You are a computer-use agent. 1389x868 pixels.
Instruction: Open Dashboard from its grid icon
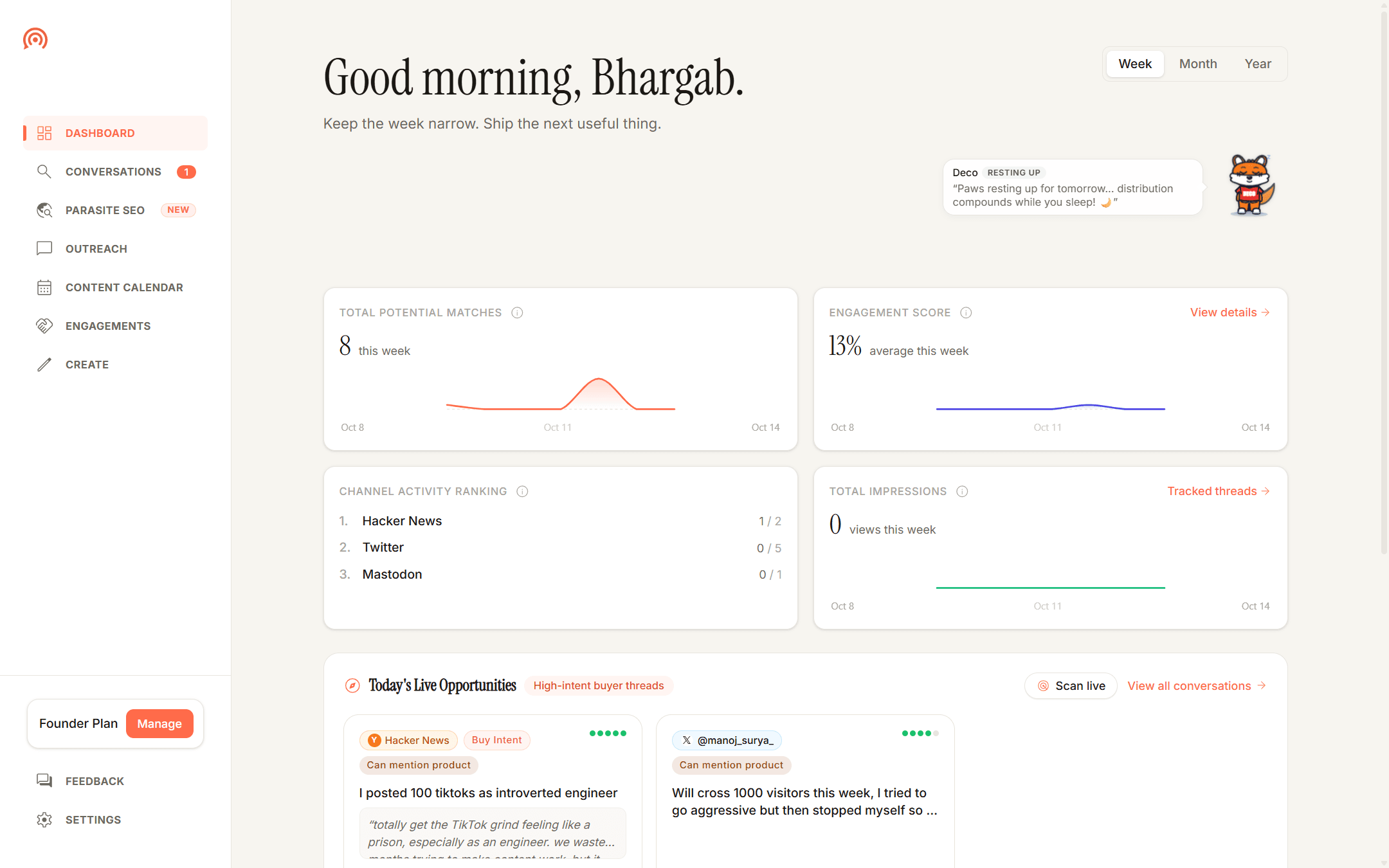(x=44, y=133)
